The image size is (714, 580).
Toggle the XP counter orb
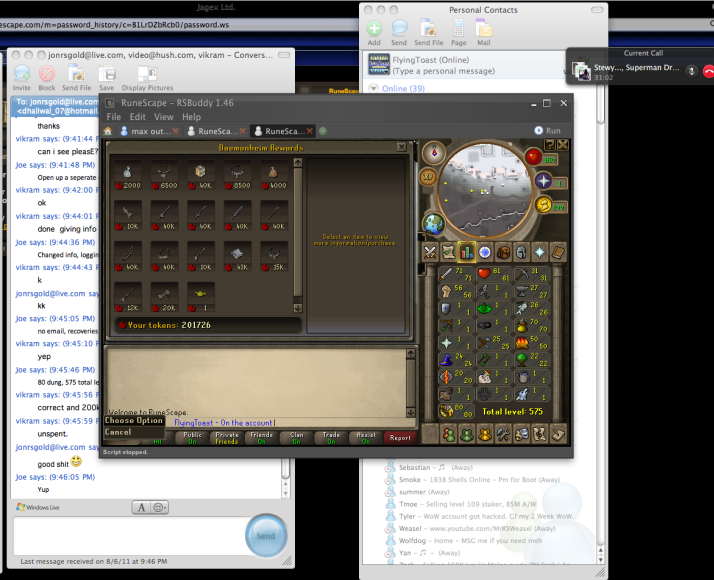(428, 177)
